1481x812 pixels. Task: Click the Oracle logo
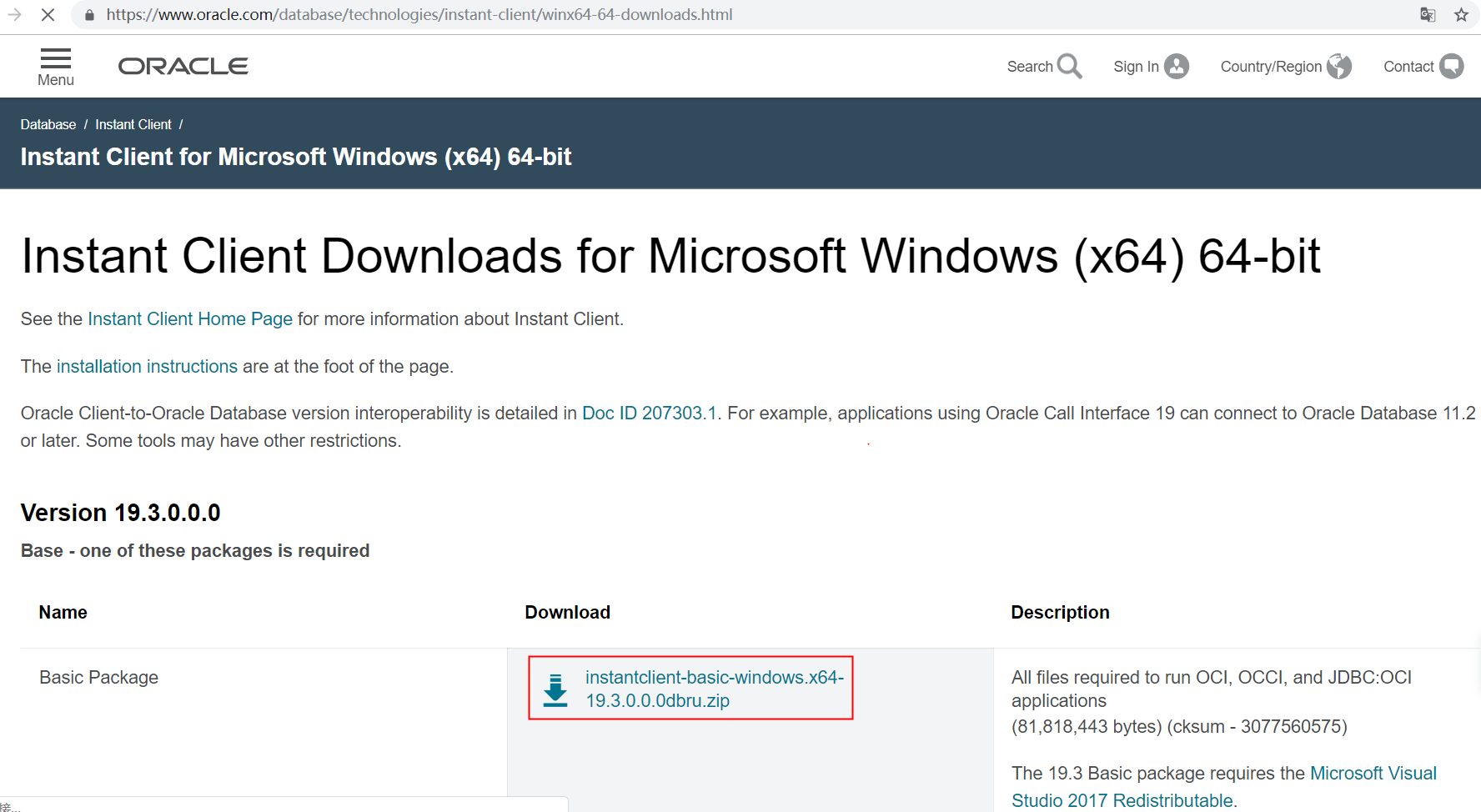183,67
